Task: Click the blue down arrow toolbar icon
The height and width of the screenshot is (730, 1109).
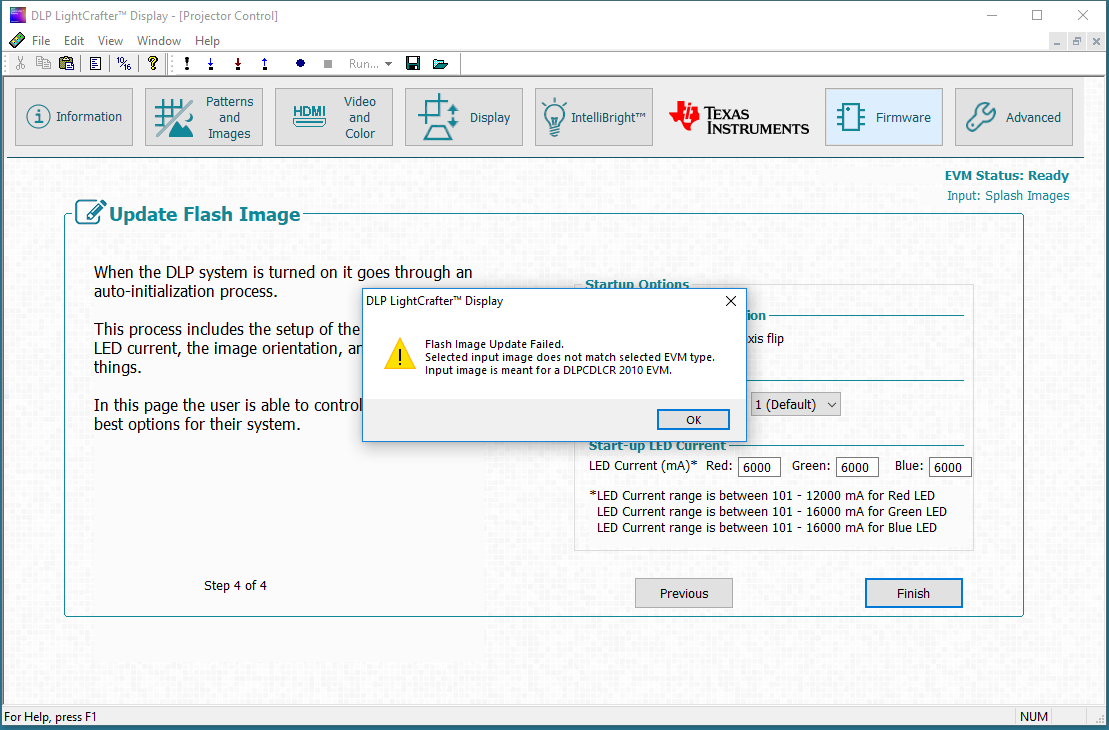Action: pos(211,64)
